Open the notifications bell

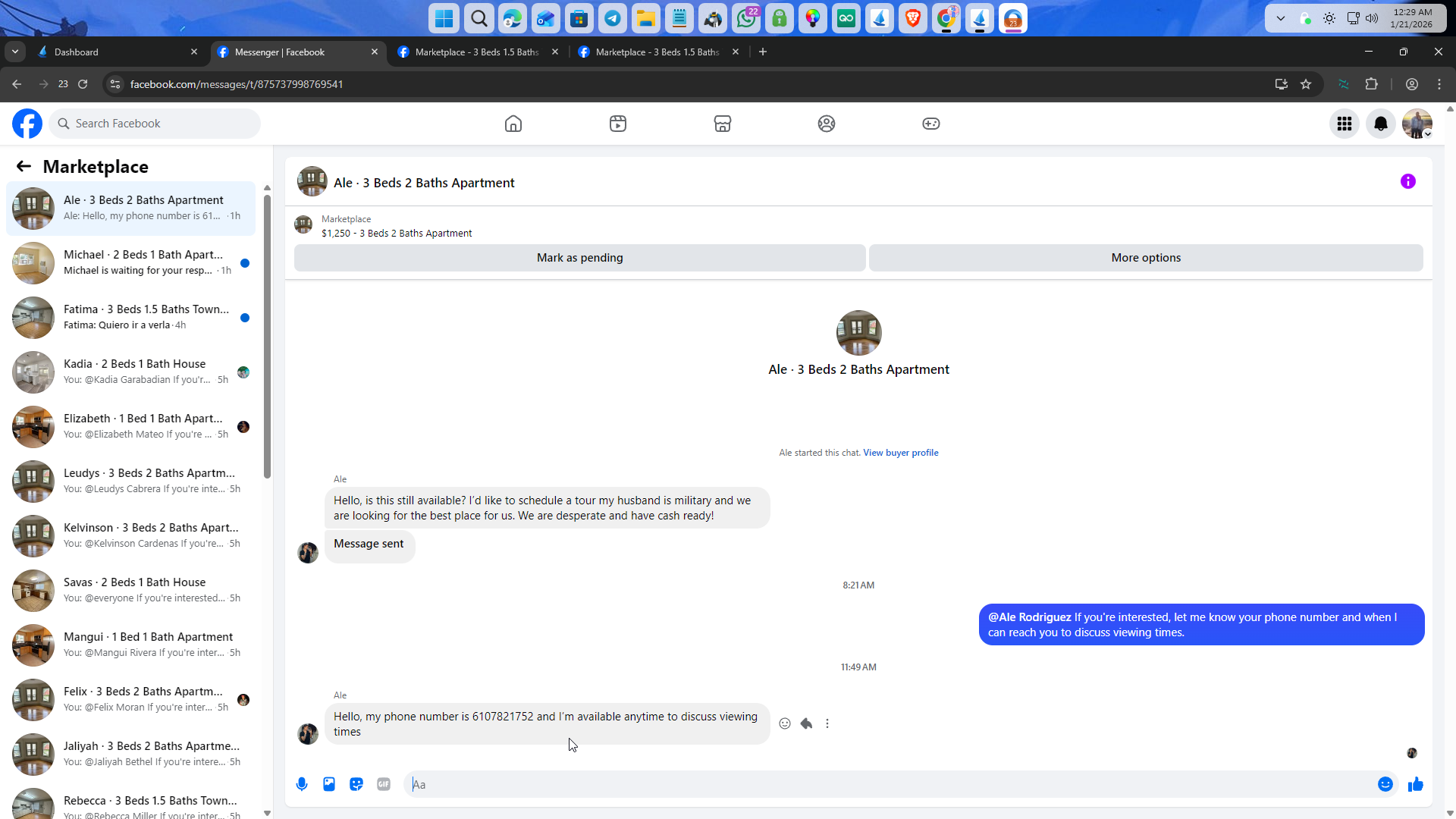point(1381,124)
